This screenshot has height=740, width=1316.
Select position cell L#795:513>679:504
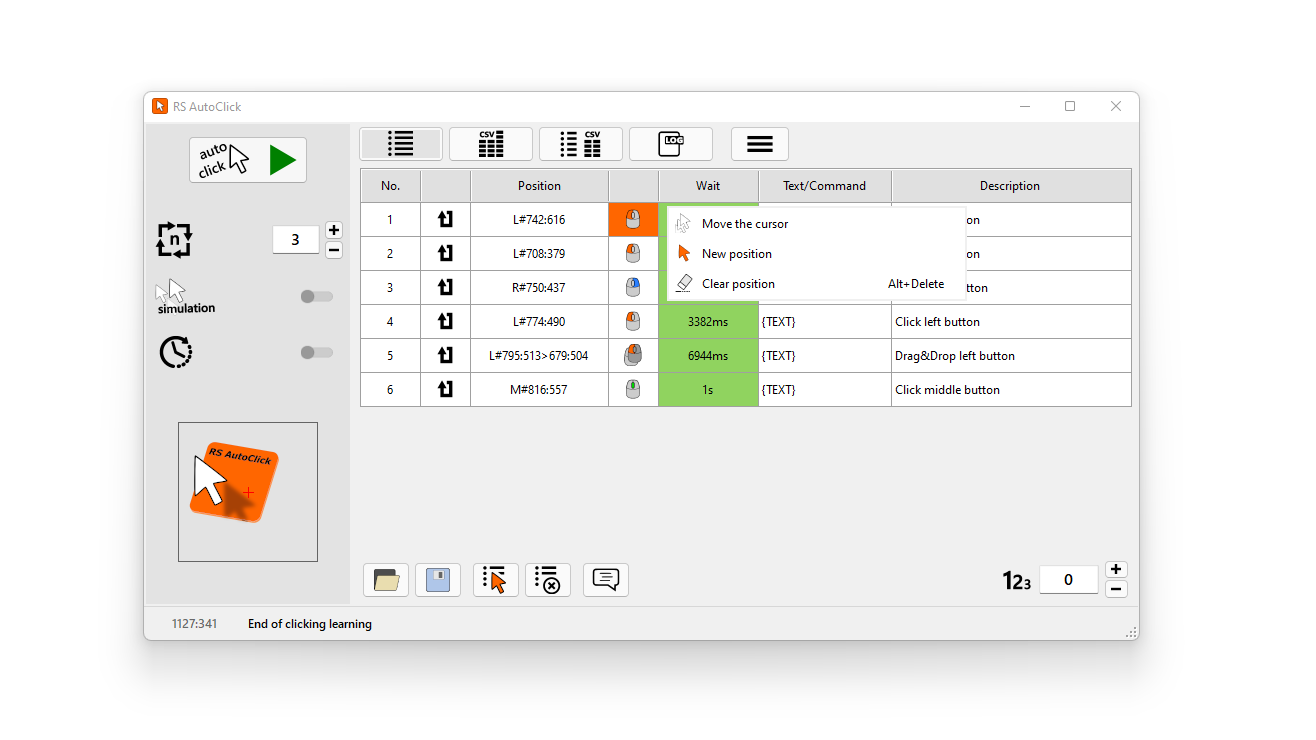539,356
